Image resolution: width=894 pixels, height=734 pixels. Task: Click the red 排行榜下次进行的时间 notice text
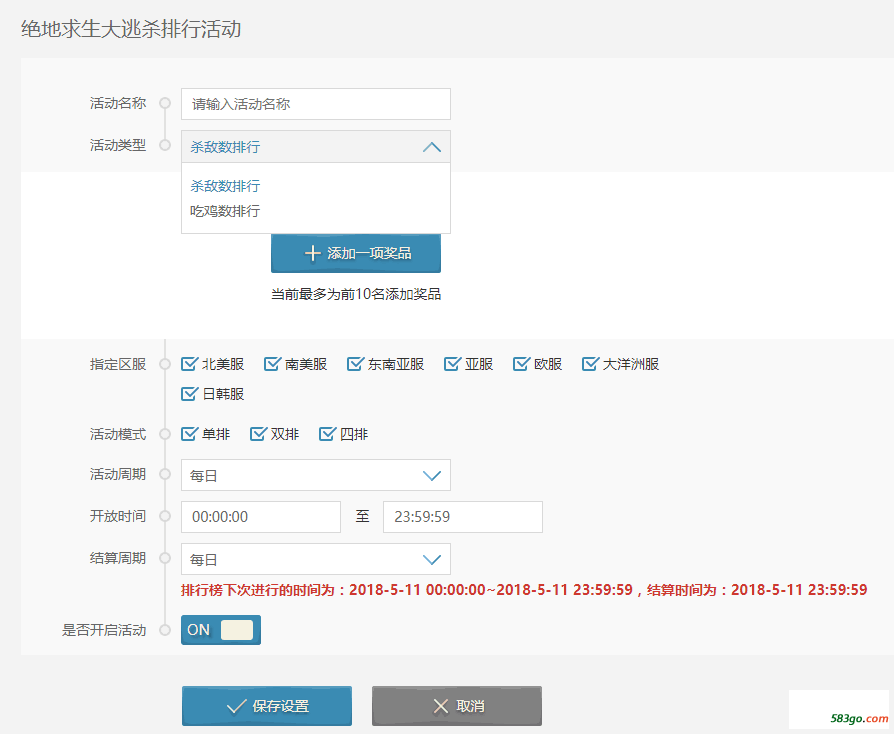524,590
